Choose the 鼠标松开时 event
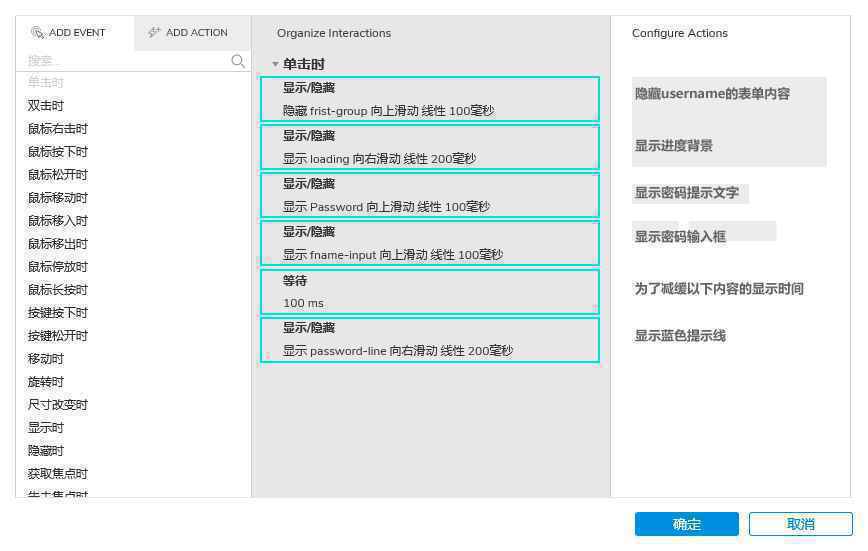 click(58, 174)
